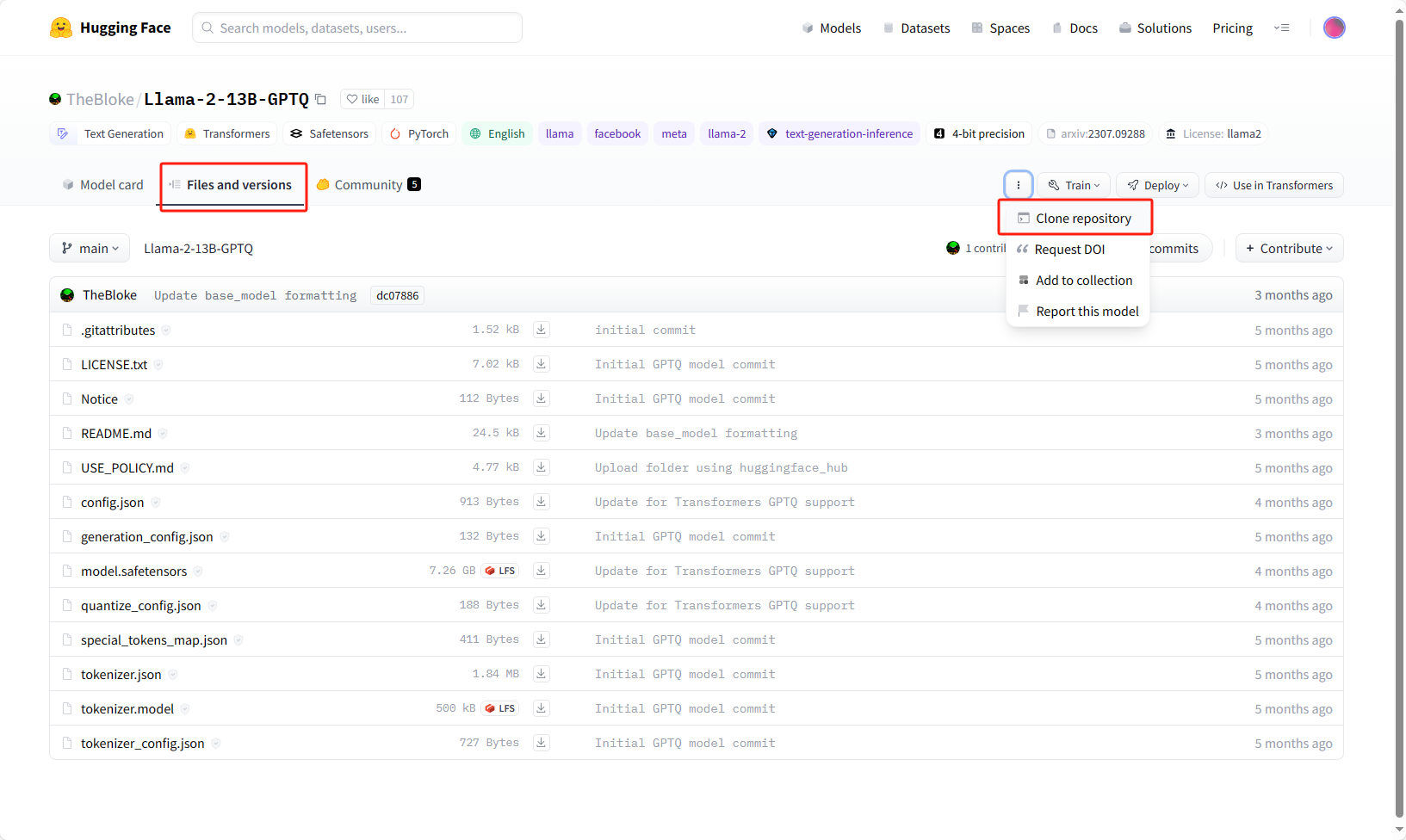
Task: Click the English language tag
Action: tap(497, 133)
